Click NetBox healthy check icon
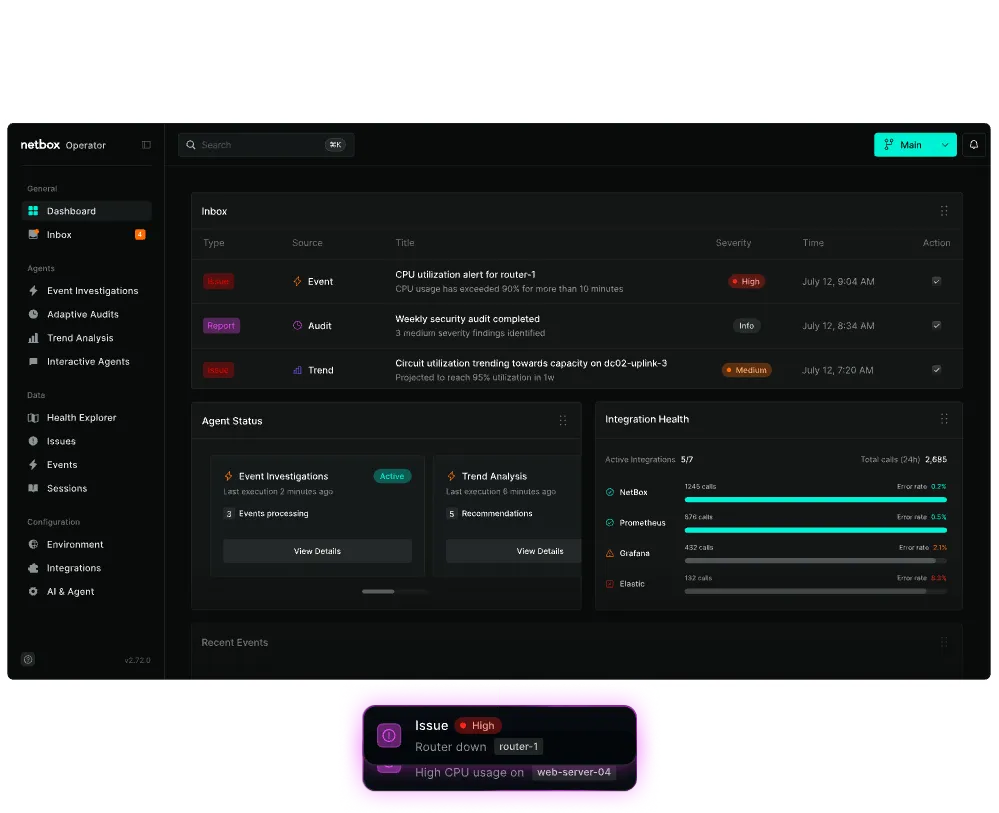The width and height of the screenshot is (999, 813). (610, 492)
